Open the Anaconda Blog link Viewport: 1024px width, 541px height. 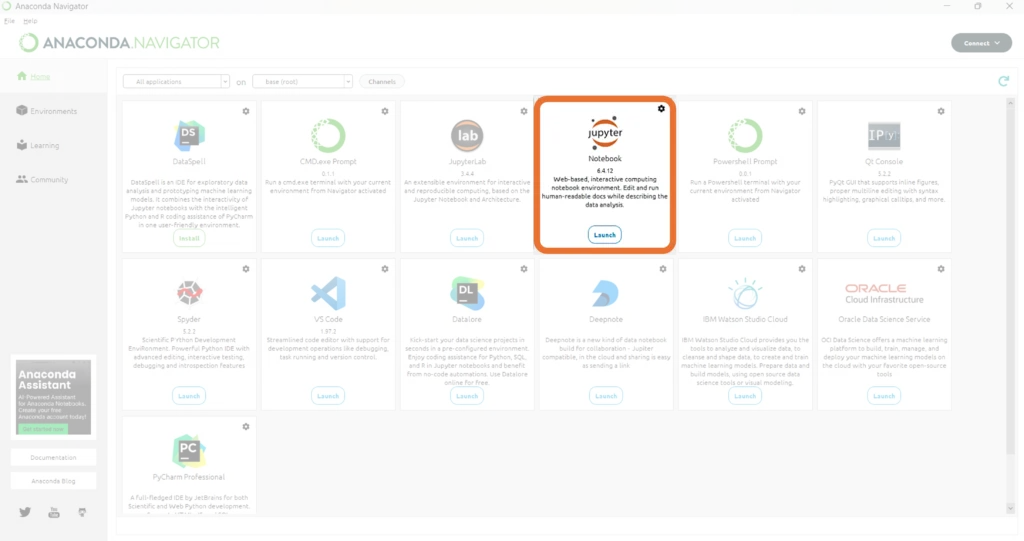(x=54, y=481)
